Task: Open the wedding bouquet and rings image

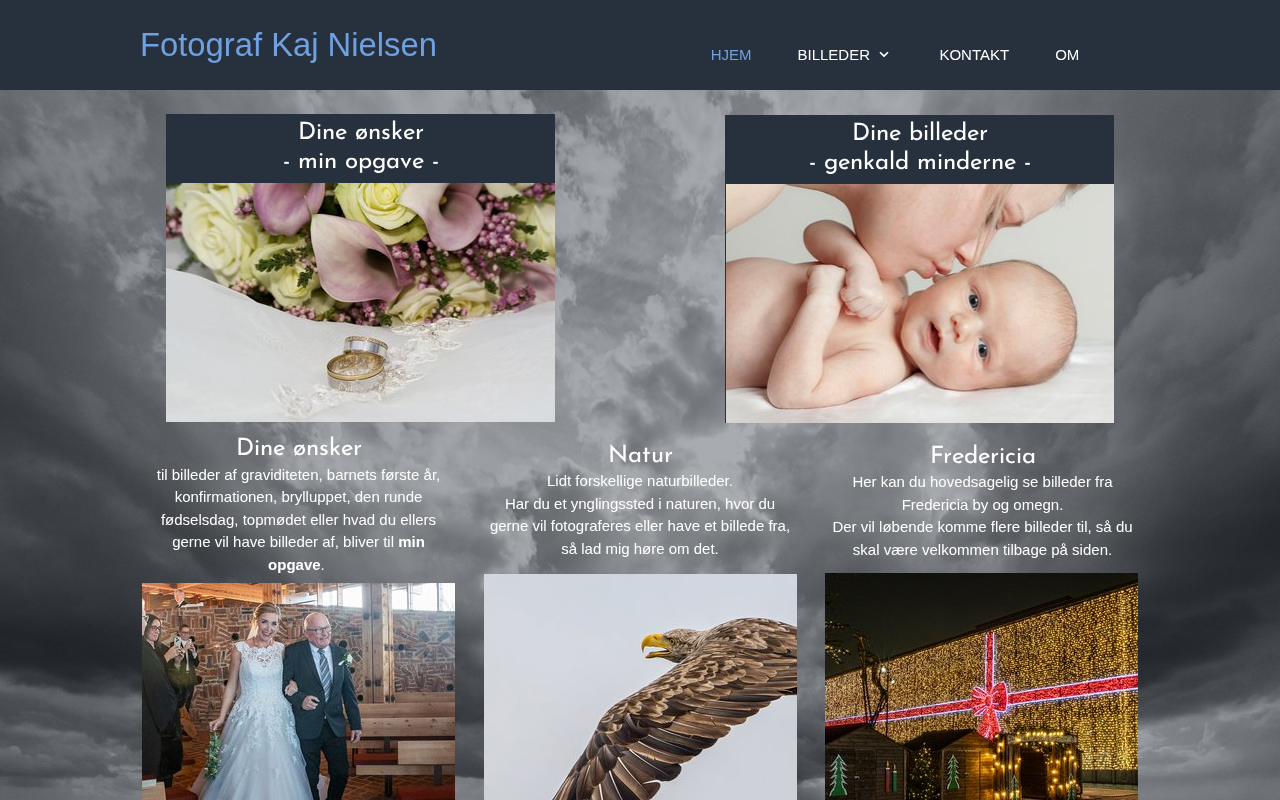Action: click(360, 302)
